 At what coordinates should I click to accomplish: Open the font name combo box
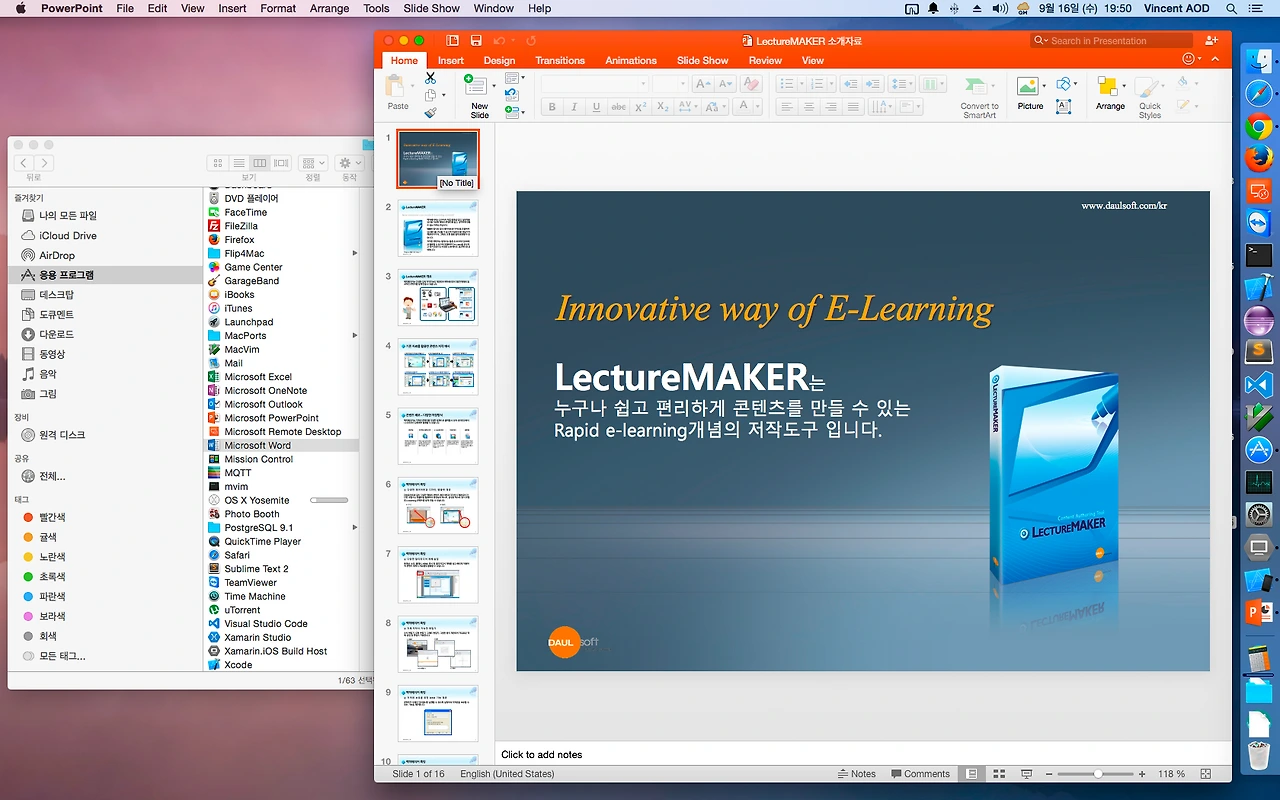pos(595,85)
